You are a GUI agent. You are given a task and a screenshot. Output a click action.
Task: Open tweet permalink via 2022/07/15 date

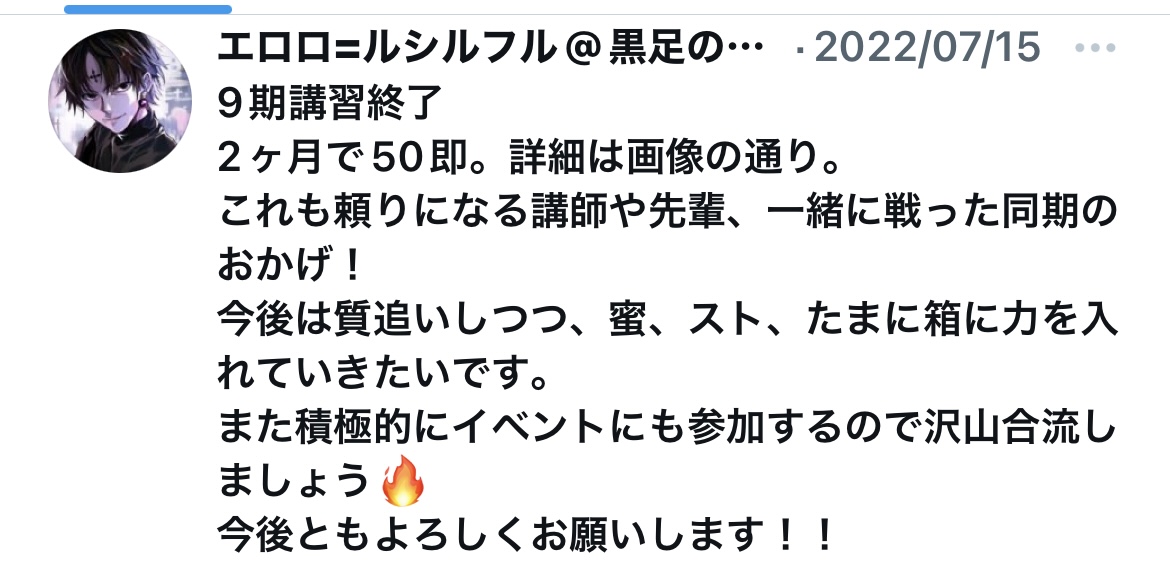point(927,46)
